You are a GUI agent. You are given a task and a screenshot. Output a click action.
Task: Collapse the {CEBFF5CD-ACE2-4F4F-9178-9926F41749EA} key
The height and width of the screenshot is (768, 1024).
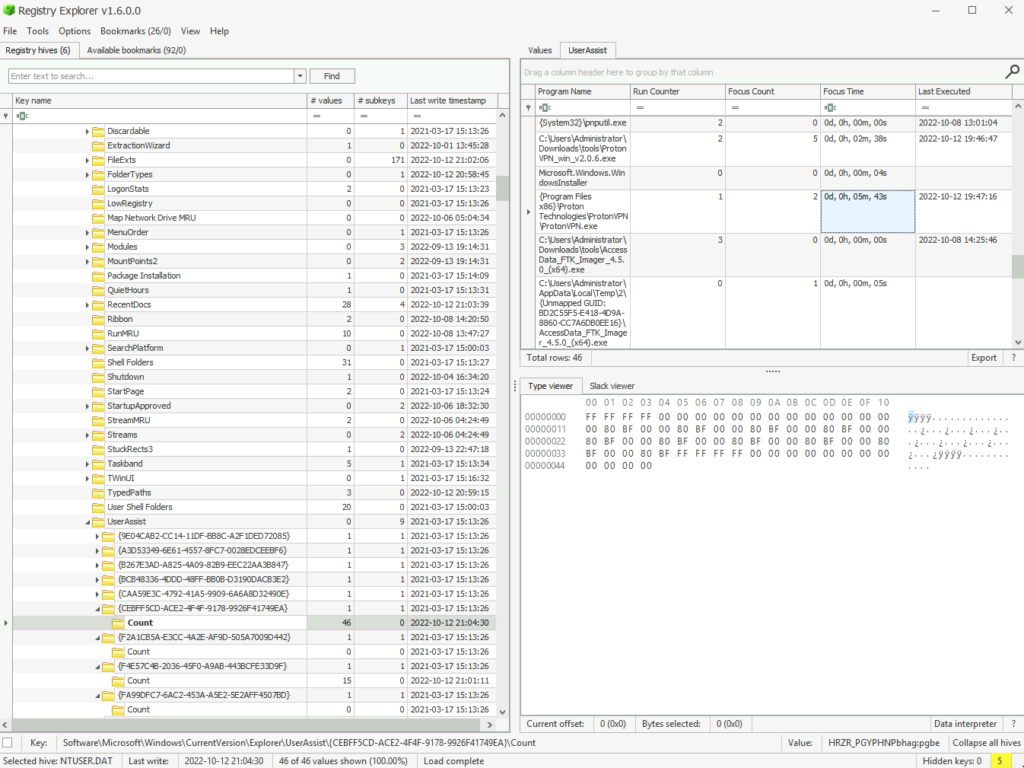point(97,609)
